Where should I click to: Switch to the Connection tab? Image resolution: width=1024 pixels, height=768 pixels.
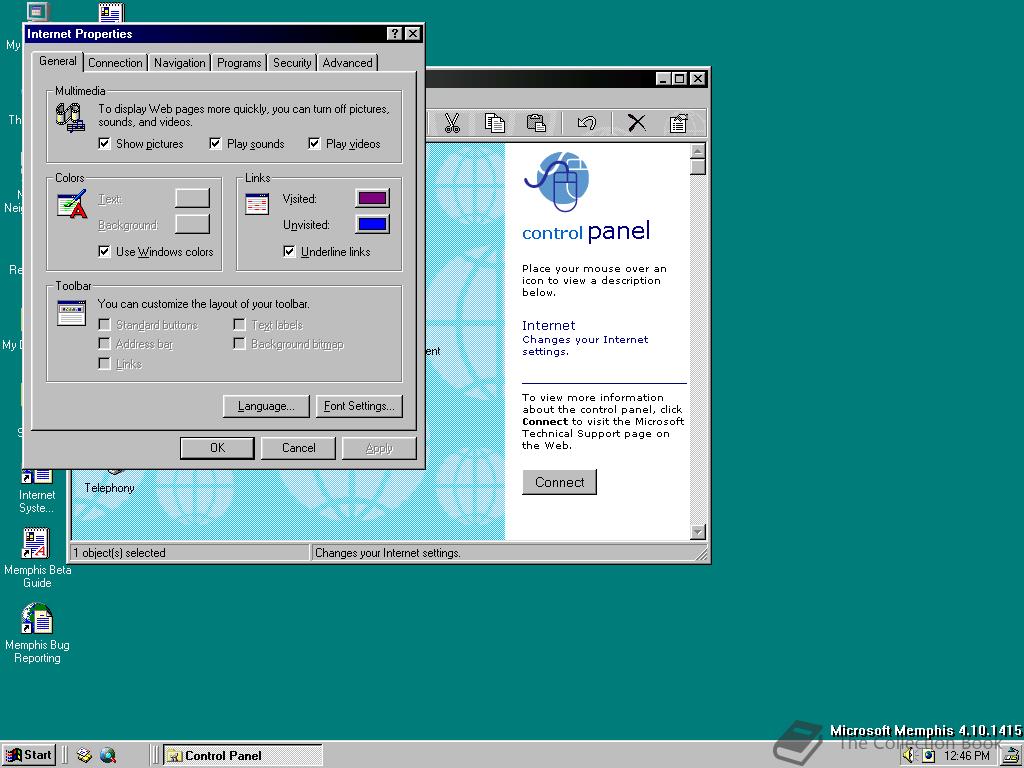coord(115,63)
